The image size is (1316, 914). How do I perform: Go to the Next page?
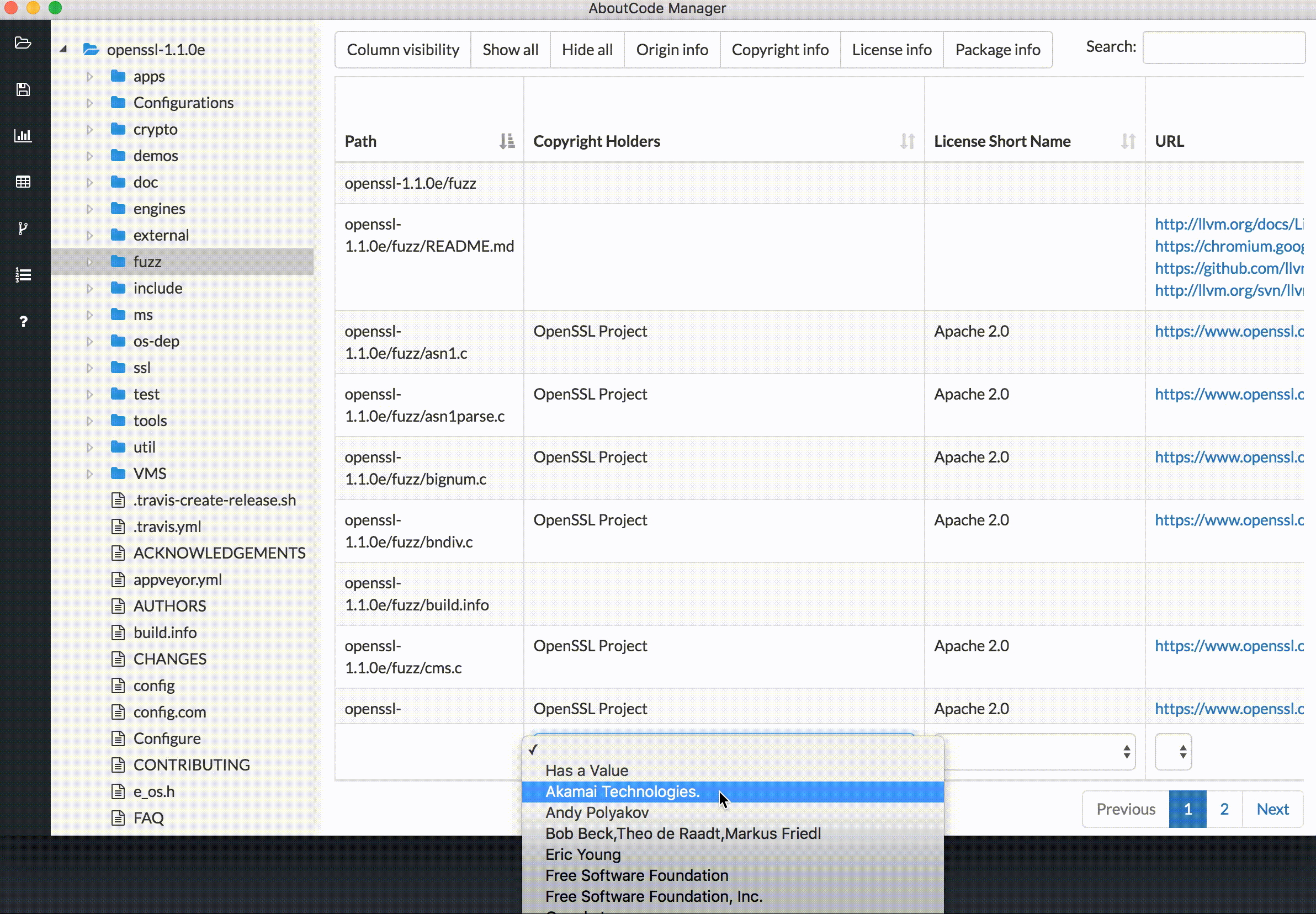point(1272,809)
